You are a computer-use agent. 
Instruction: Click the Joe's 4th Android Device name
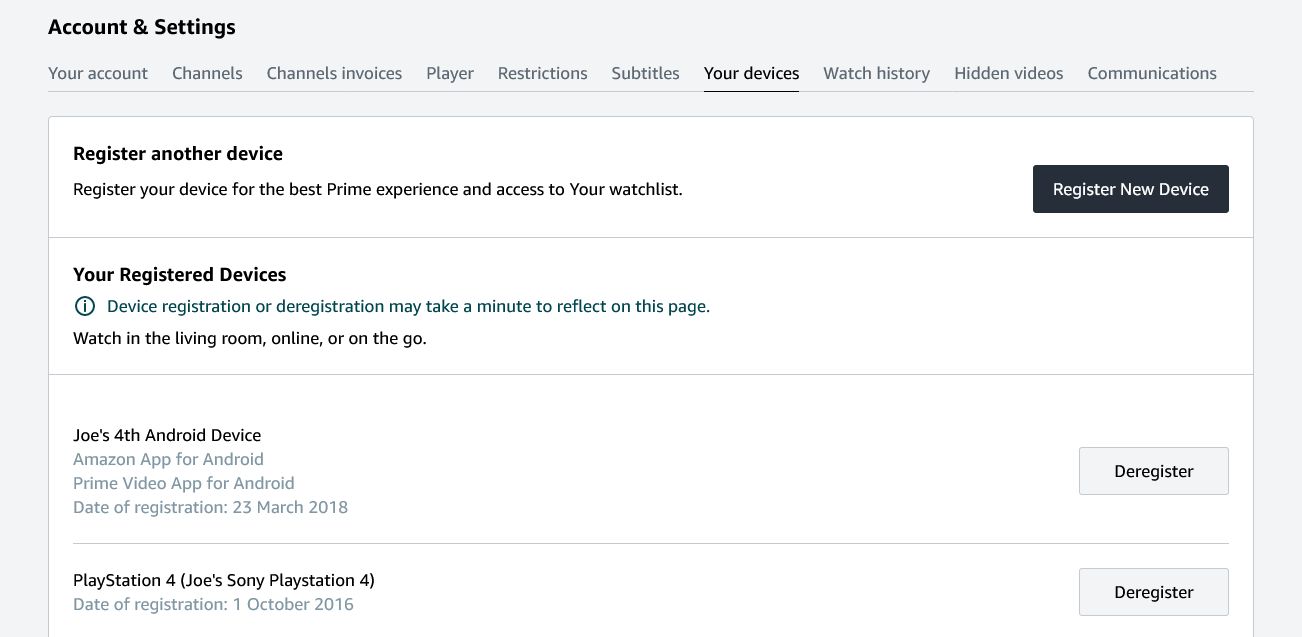pyautogui.click(x=167, y=435)
